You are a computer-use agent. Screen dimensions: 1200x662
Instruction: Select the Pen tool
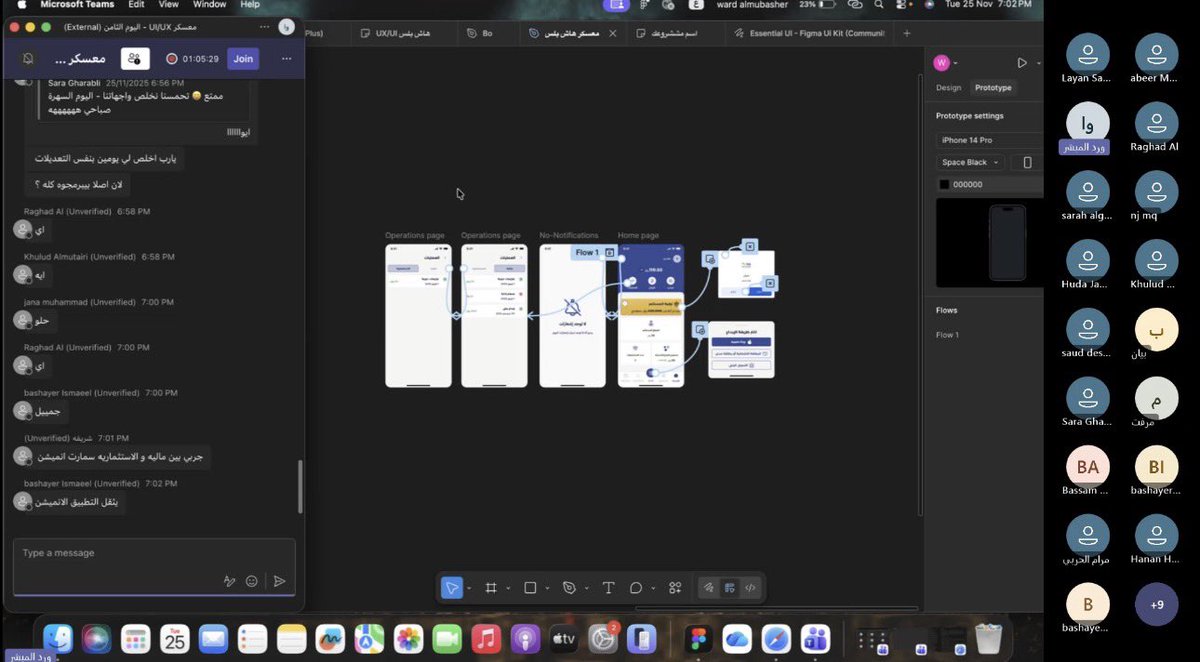pos(570,587)
